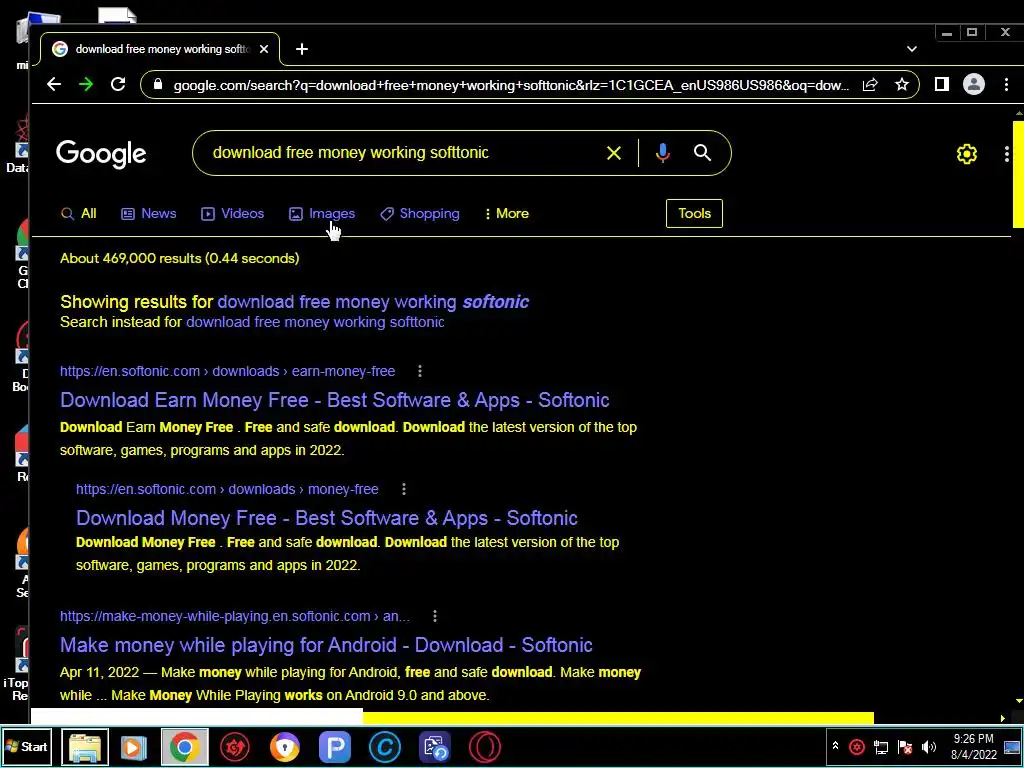Open volume control in system tray
This screenshot has width=1024, height=768.
coord(929,747)
